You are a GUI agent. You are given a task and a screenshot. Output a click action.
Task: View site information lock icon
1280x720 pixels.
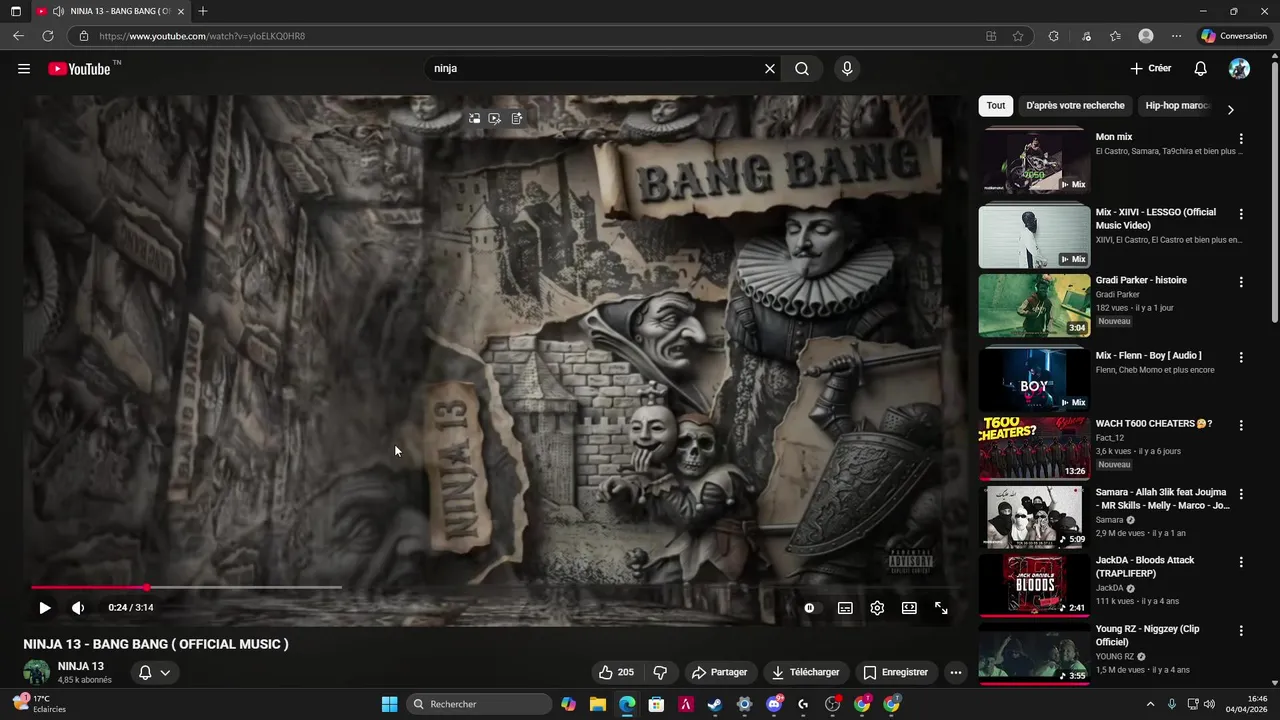[84, 36]
